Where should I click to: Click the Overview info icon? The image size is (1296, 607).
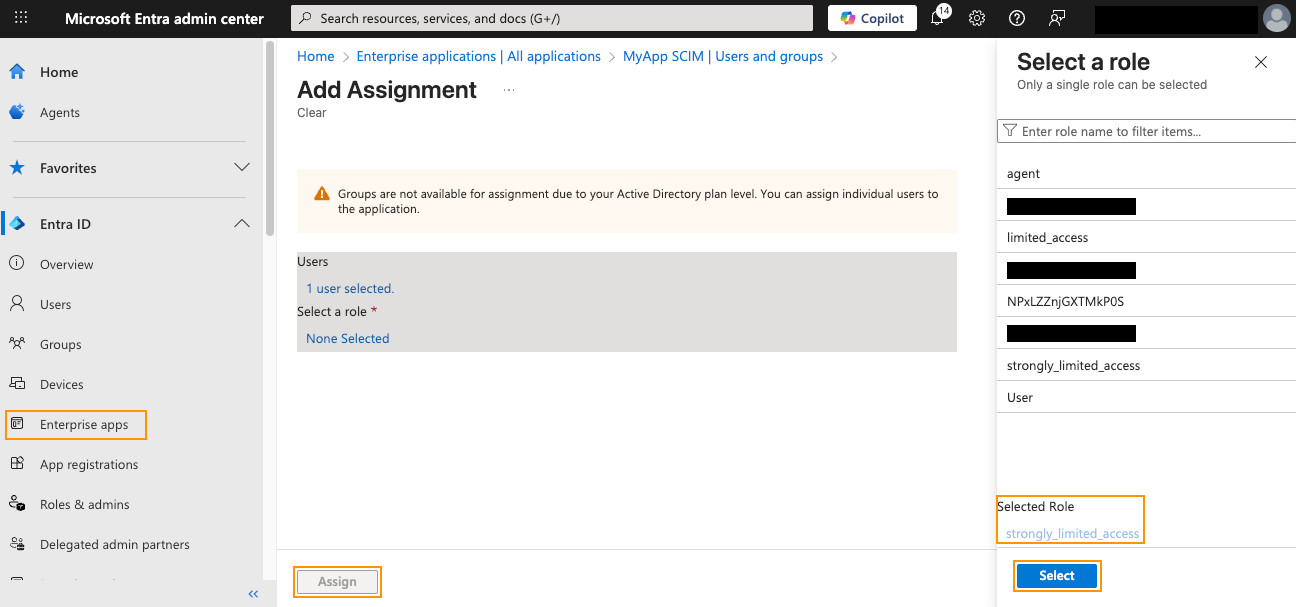pyautogui.click(x=17, y=264)
